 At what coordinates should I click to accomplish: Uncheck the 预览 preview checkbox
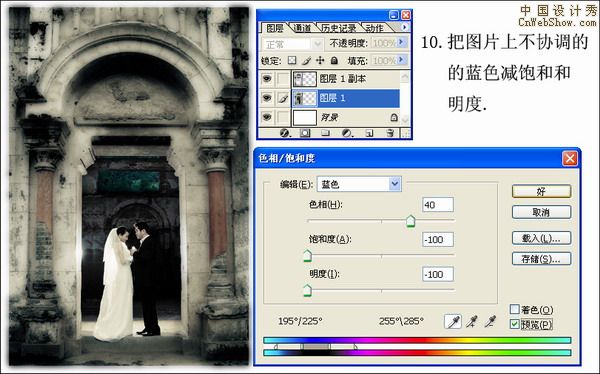[x=515, y=324]
